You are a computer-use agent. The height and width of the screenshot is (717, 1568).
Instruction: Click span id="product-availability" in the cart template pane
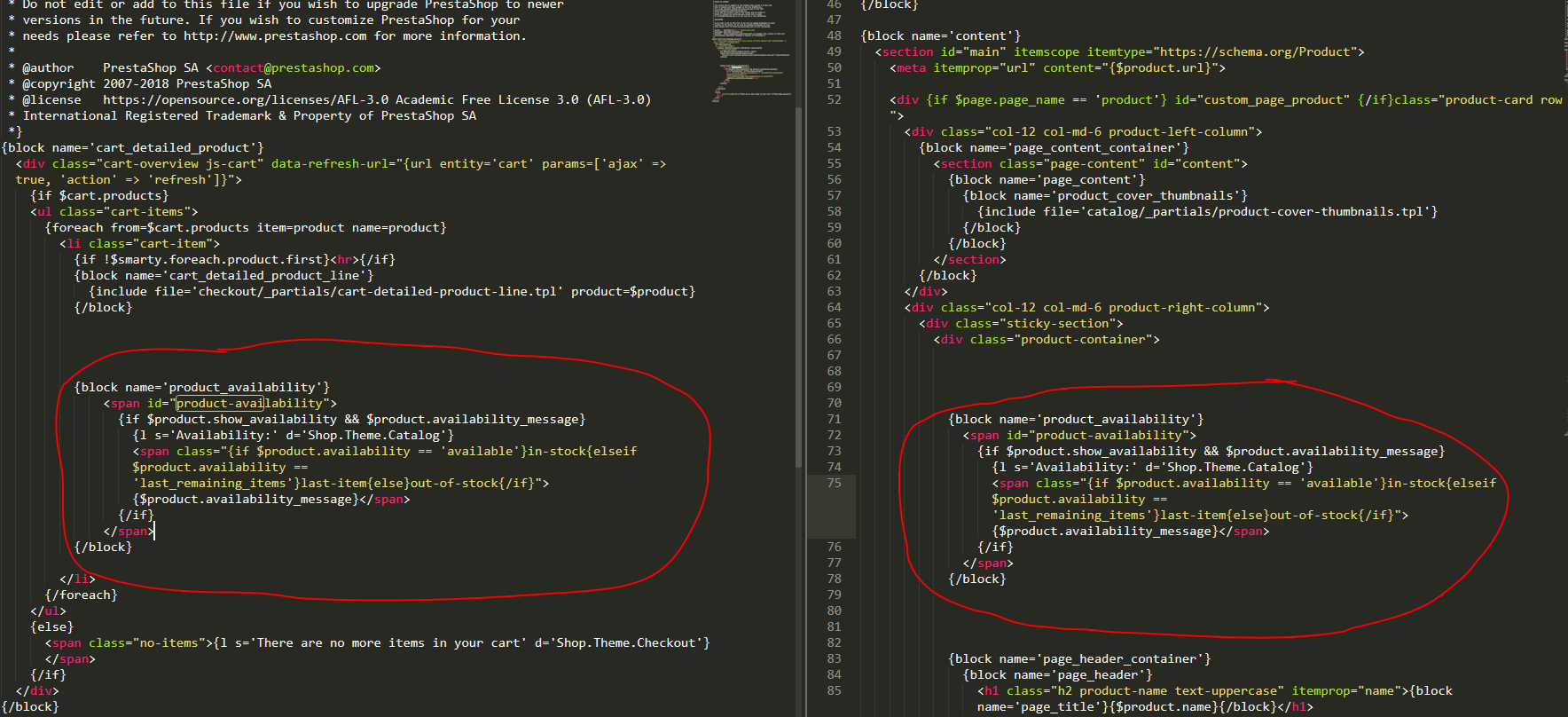[220, 404]
